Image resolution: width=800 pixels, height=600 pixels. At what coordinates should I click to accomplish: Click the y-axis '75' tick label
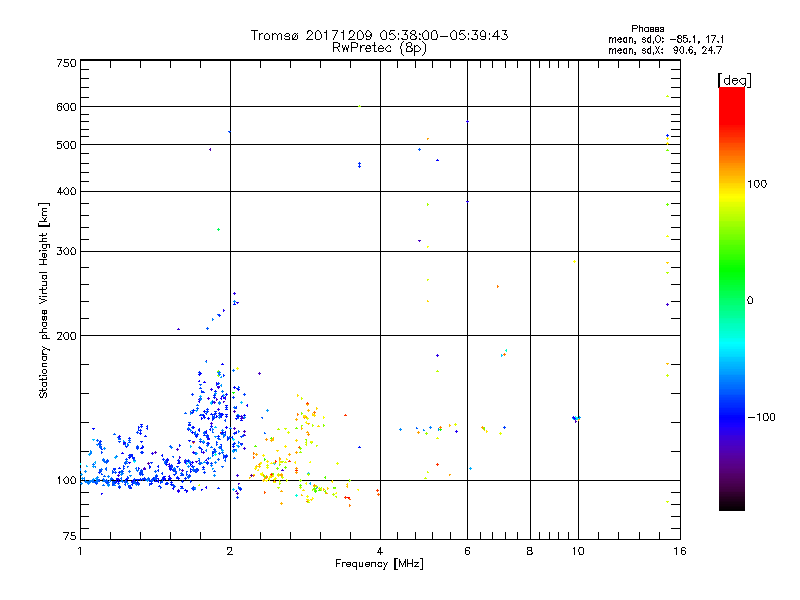(70, 536)
